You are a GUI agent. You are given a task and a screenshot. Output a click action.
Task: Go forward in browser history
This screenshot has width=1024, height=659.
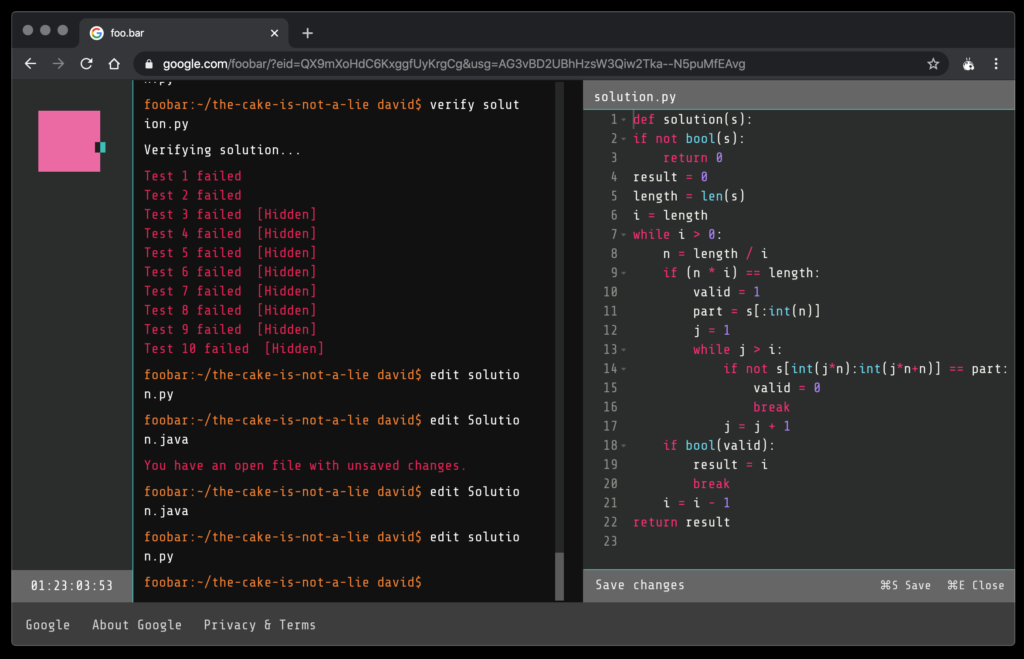click(x=58, y=64)
